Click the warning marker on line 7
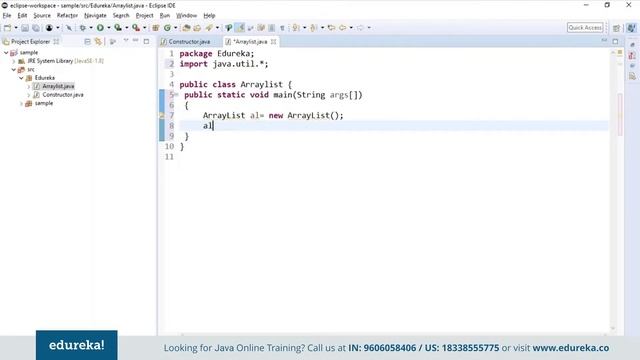This screenshot has width=640, height=360. pos(162,116)
